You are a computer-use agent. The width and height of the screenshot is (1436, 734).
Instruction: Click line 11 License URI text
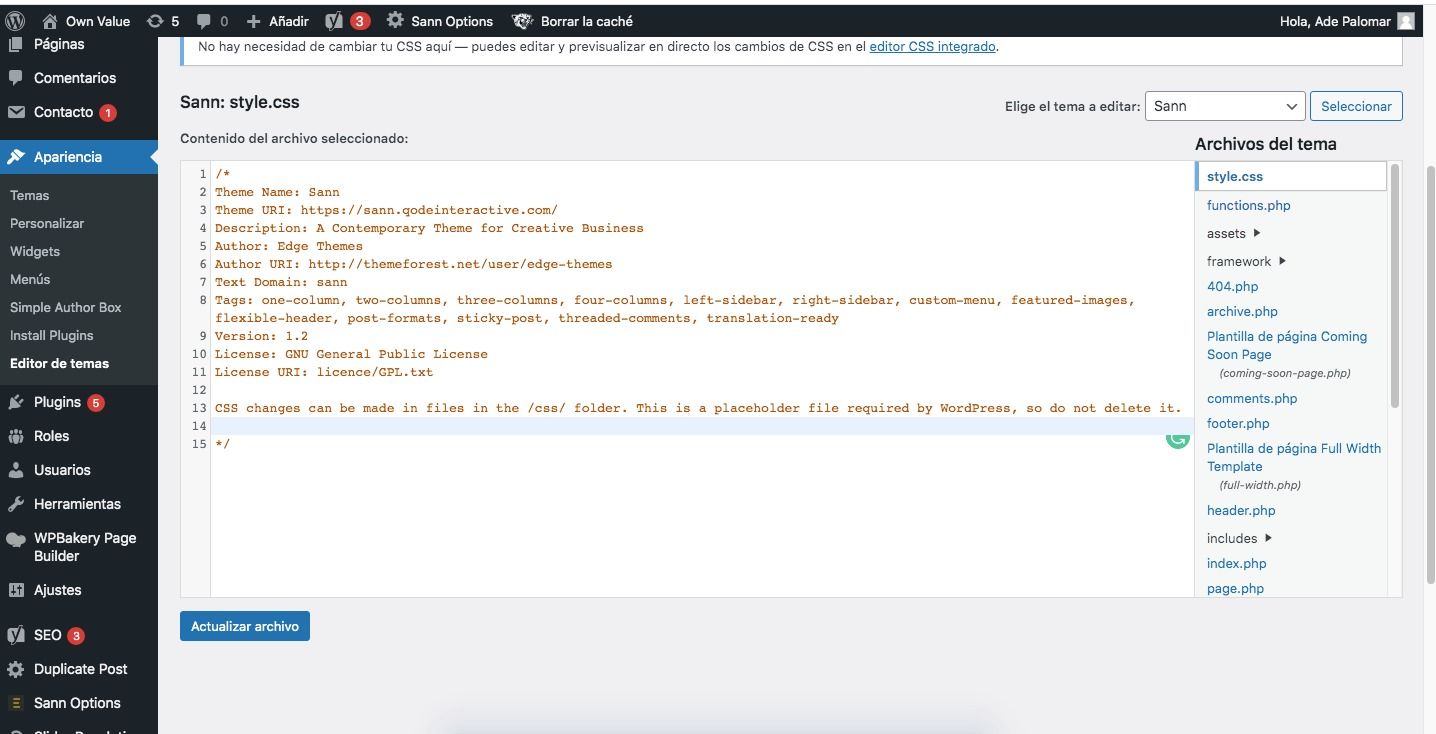point(324,372)
